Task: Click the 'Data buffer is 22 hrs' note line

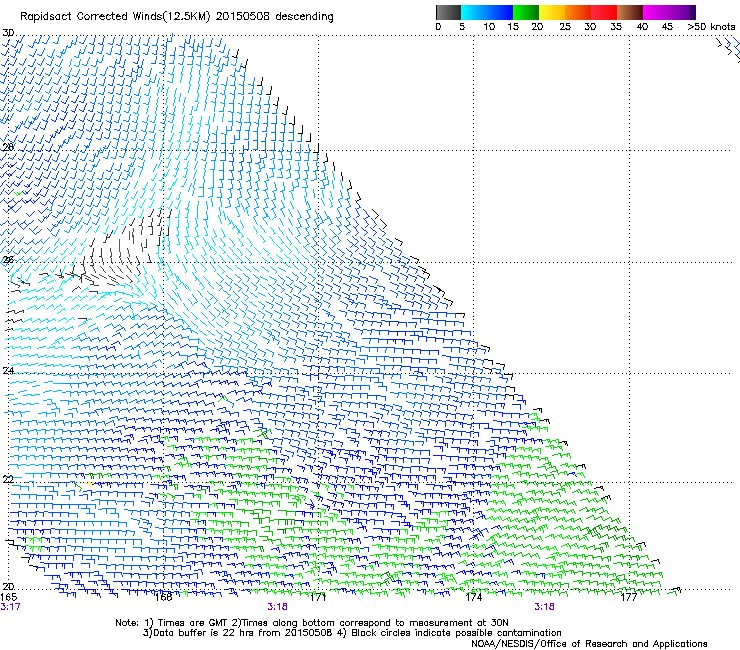Action: 353,633
